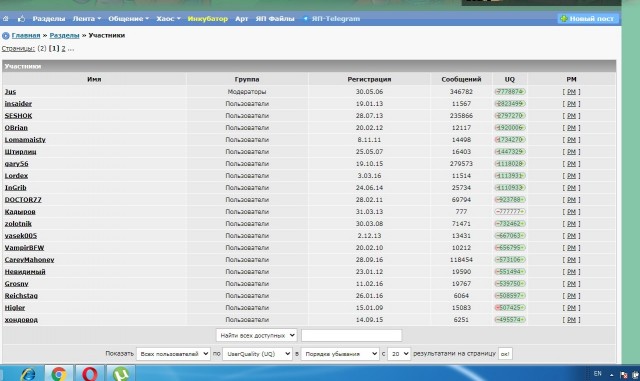Click the Новый пост button
This screenshot has height=381, width=640.
coord(588,19)
